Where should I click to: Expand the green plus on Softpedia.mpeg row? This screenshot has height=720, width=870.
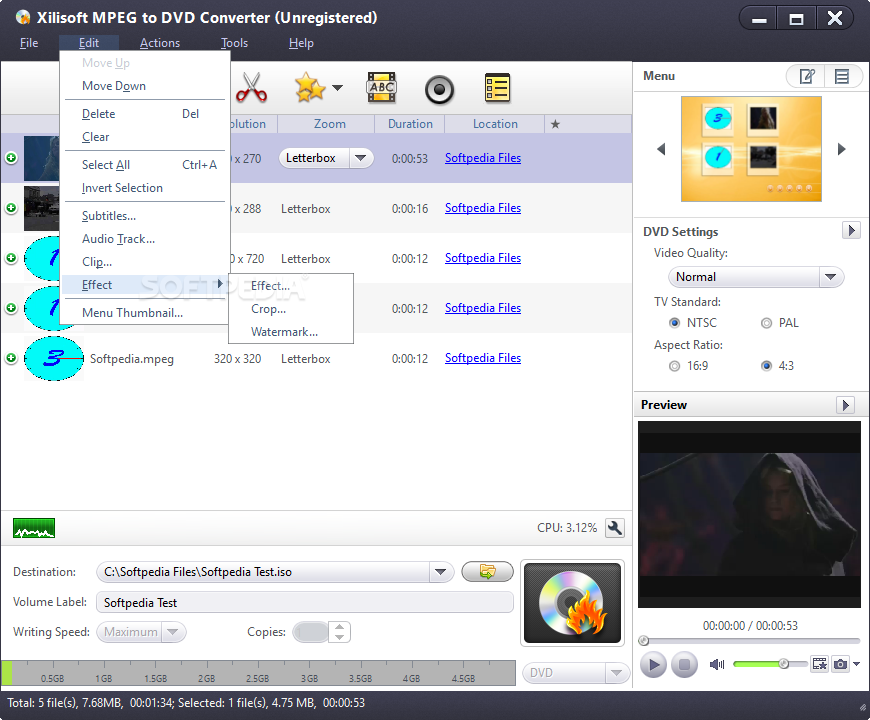pyautogui.click(x=11, y=358)
